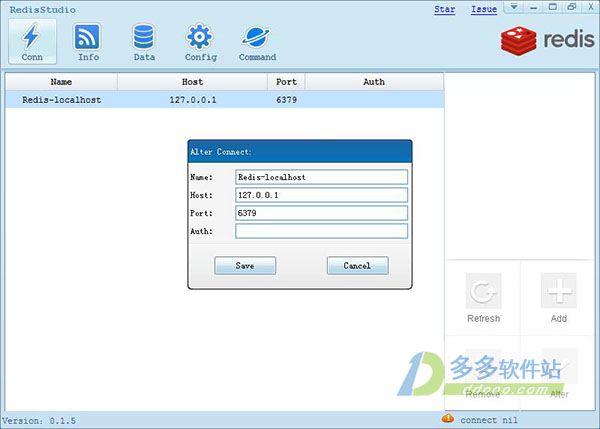
Task: Click the 127.0.0.1 host cell
Action: click(192, 100)
